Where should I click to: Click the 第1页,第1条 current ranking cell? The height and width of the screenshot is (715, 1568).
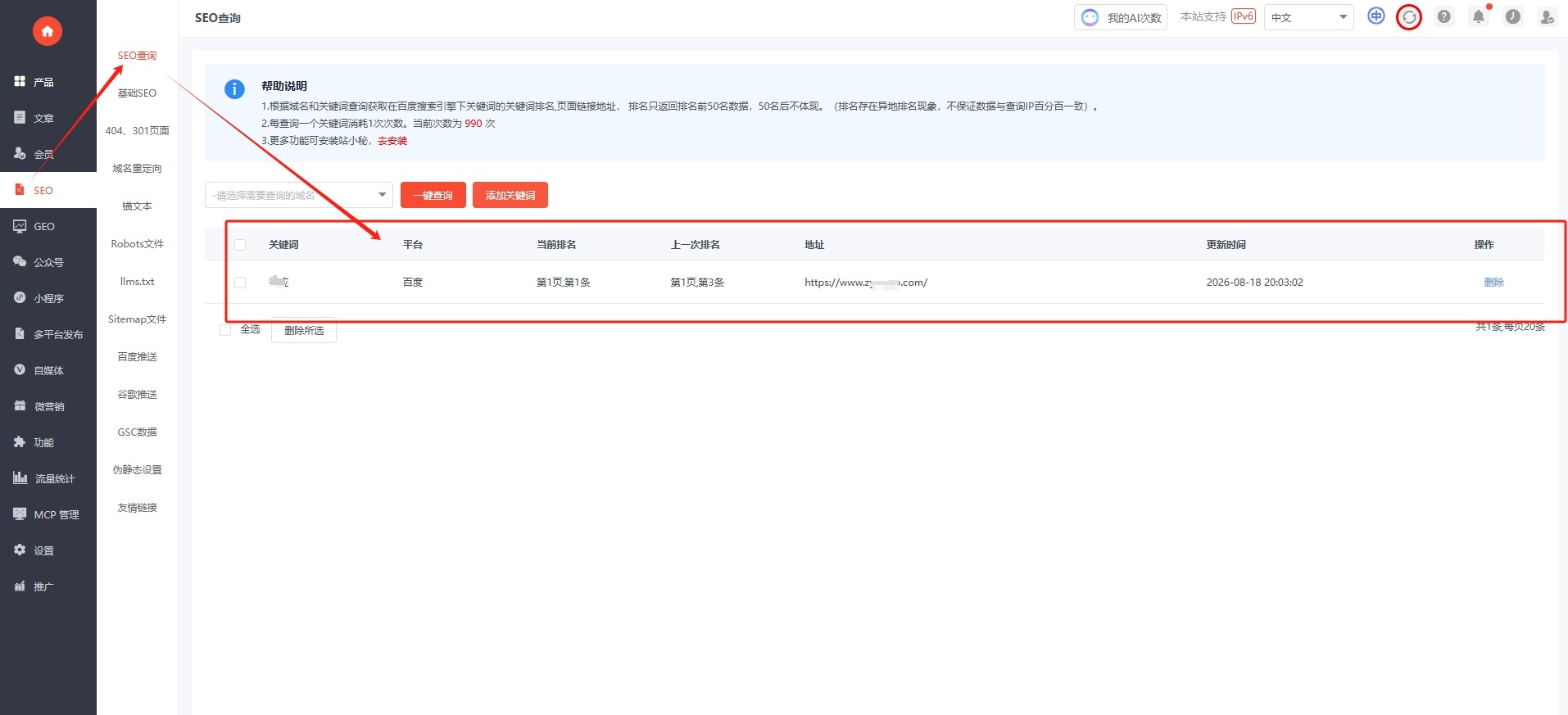pyautogui.click(x=564, y=283)
